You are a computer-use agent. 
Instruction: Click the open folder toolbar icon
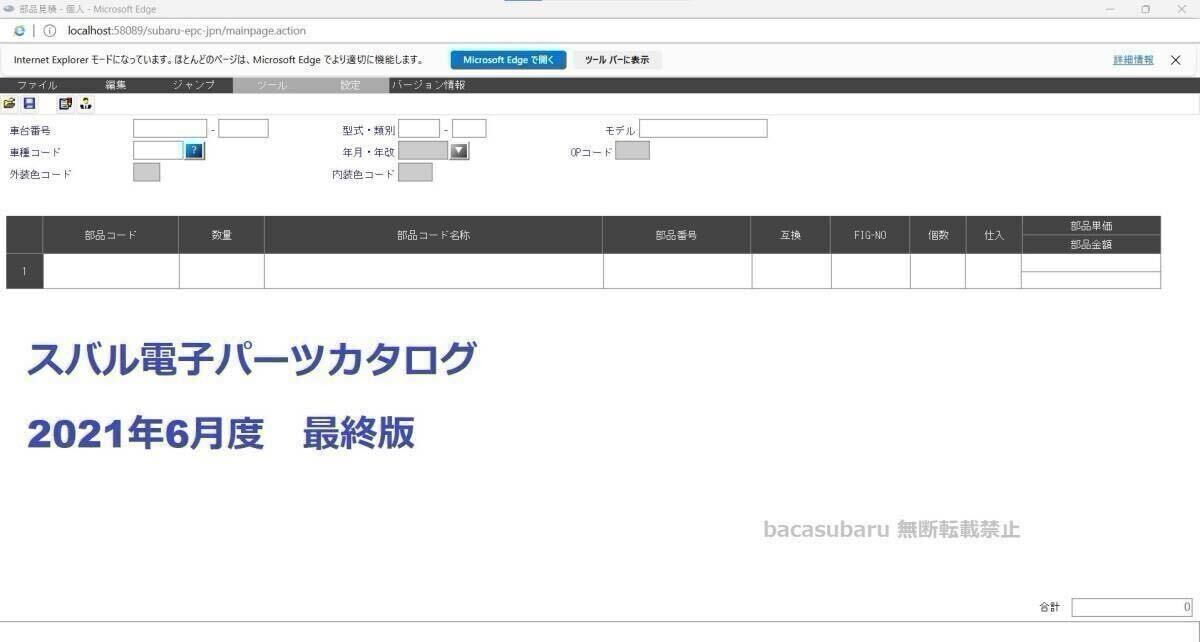point(10,103)
